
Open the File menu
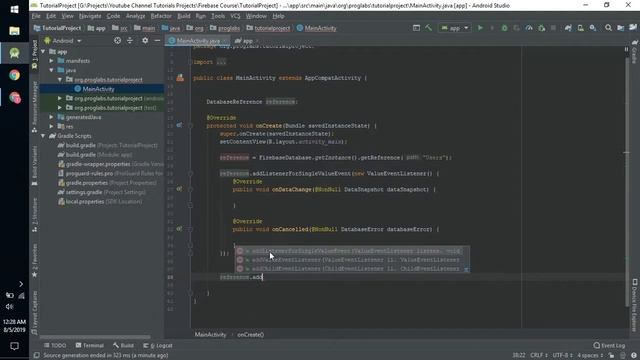[36, 16]
